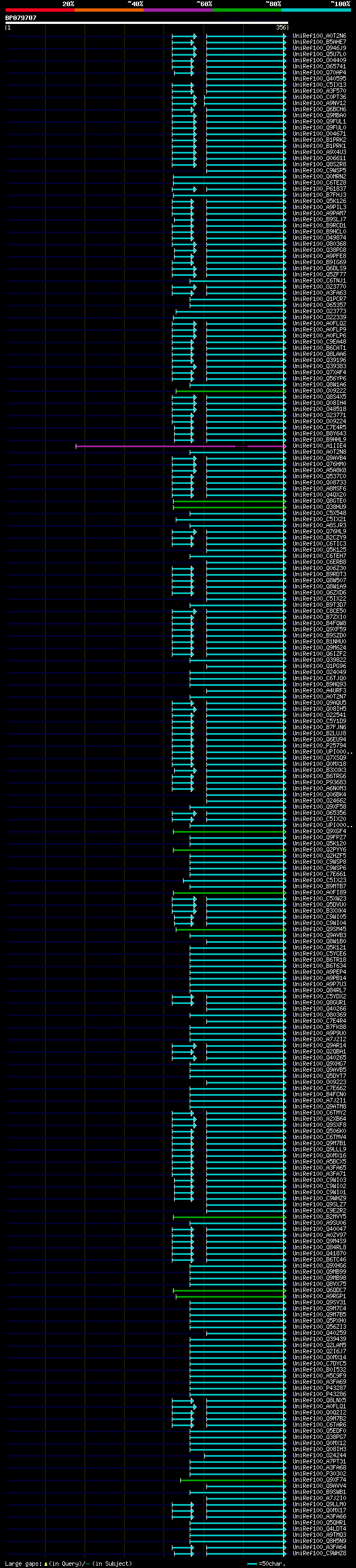
Task: Select hit label UniRef100_Q40595
Action: pos(319,78)
